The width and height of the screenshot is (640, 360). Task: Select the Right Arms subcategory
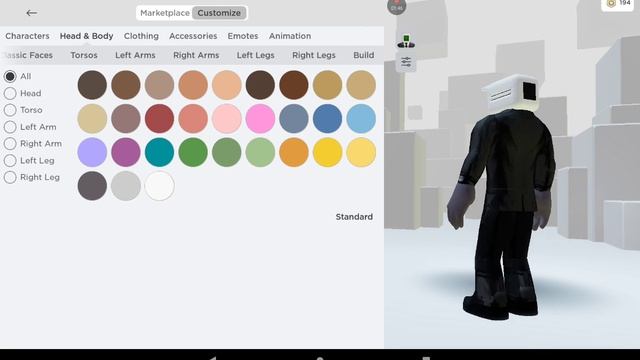pos(196,55)
